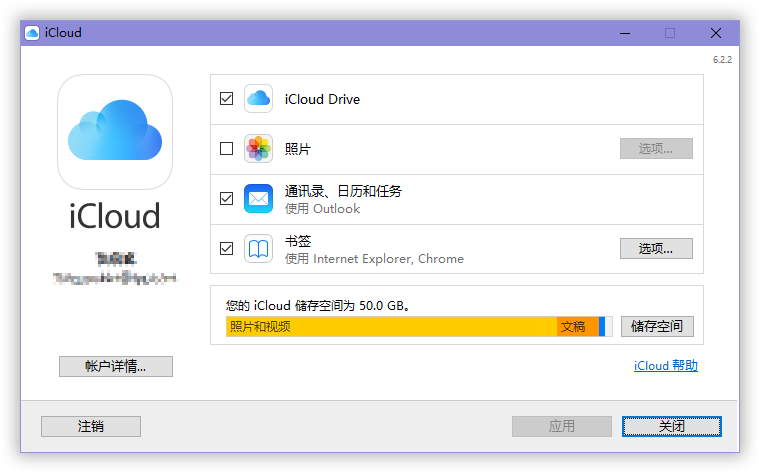The image size is (760, 473).
Task: Click the orange 文稿 storage segment
Action: pos(578,326)
